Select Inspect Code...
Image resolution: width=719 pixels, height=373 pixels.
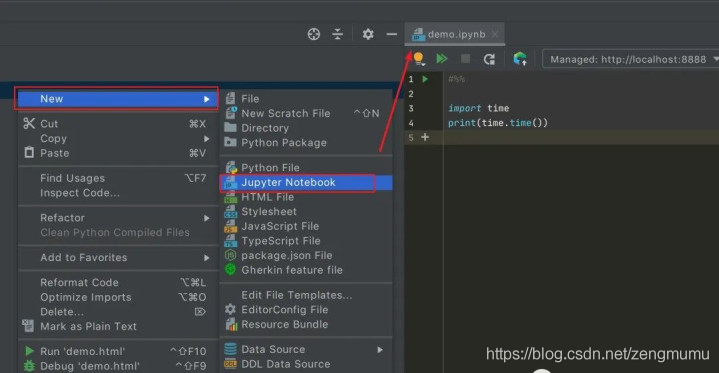[x=118, y=193]
